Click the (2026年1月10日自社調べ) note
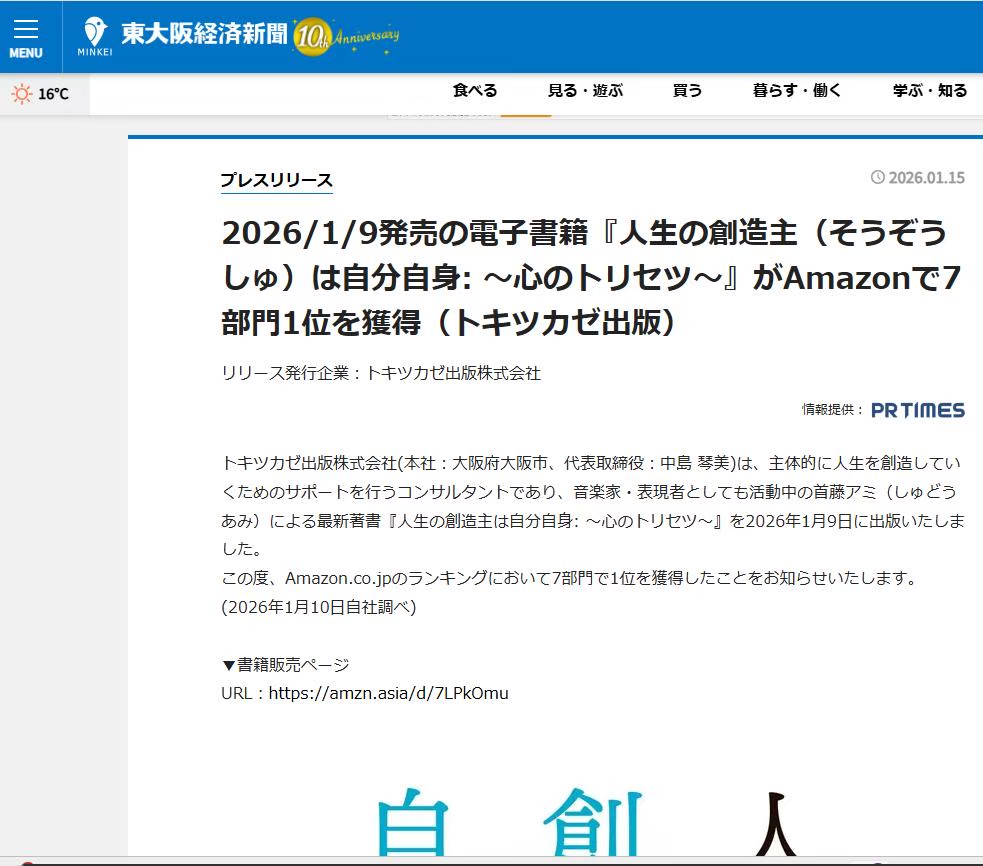Image resolution: width=983 pixels, height=866 pixels. [318, 607]
